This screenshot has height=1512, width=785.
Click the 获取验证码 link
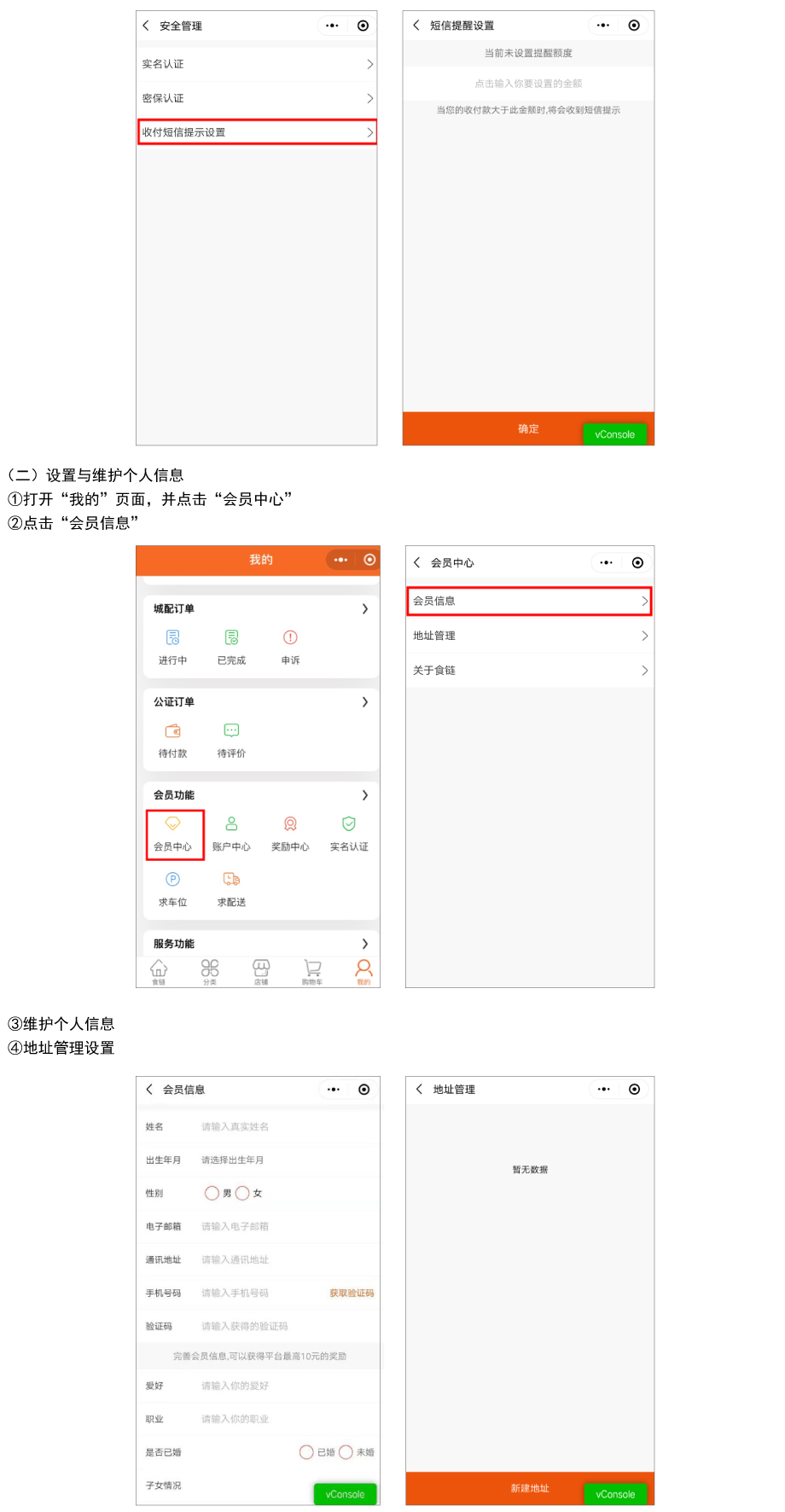352,1294
